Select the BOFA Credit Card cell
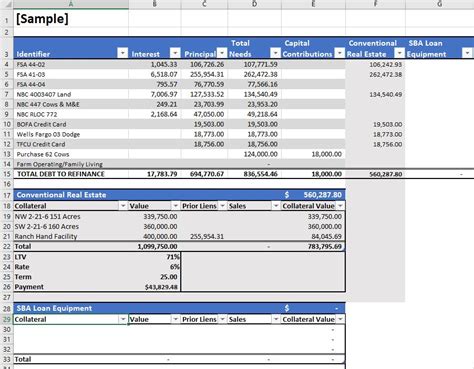This screenshot has width=474, height=369. pyautogui.click(x=71, y=124)
